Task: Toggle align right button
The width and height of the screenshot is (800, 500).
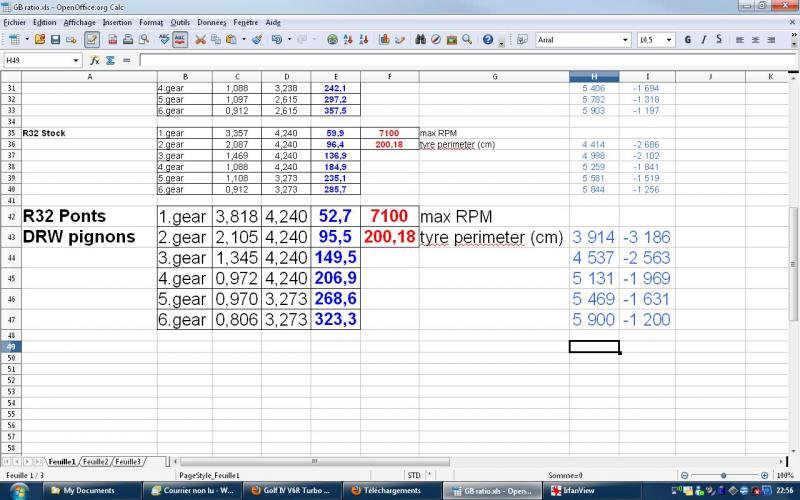Action: [x=771, y=39]
